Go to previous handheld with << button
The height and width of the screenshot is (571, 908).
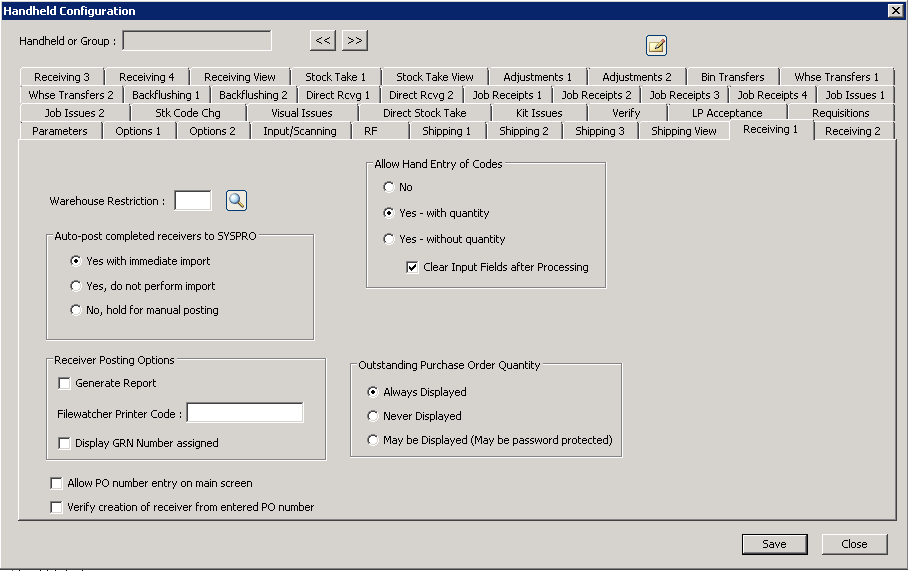click(x=322, y=41)
